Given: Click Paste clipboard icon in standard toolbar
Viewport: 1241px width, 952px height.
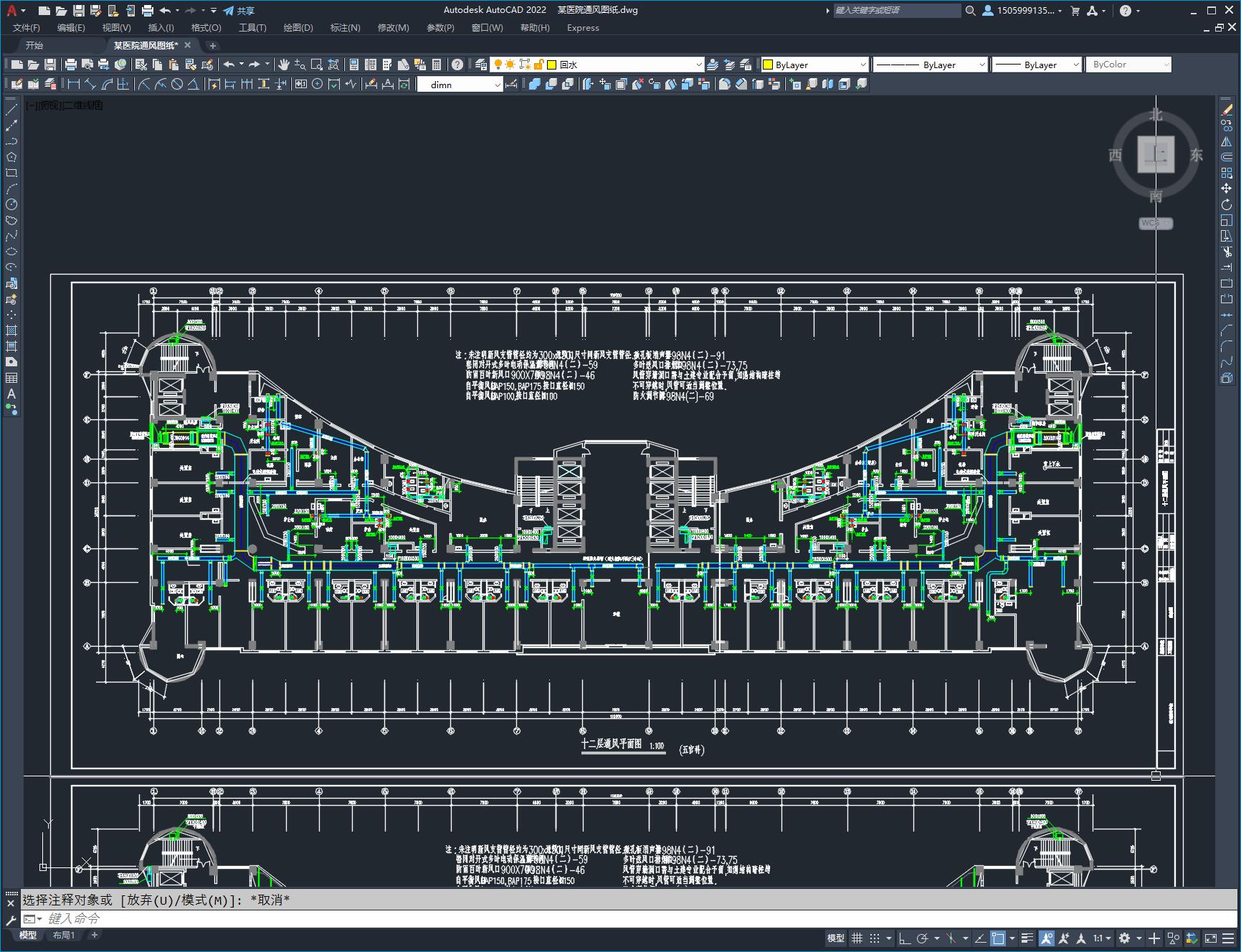Looking at the screenshot, I should tap(173, 65).
